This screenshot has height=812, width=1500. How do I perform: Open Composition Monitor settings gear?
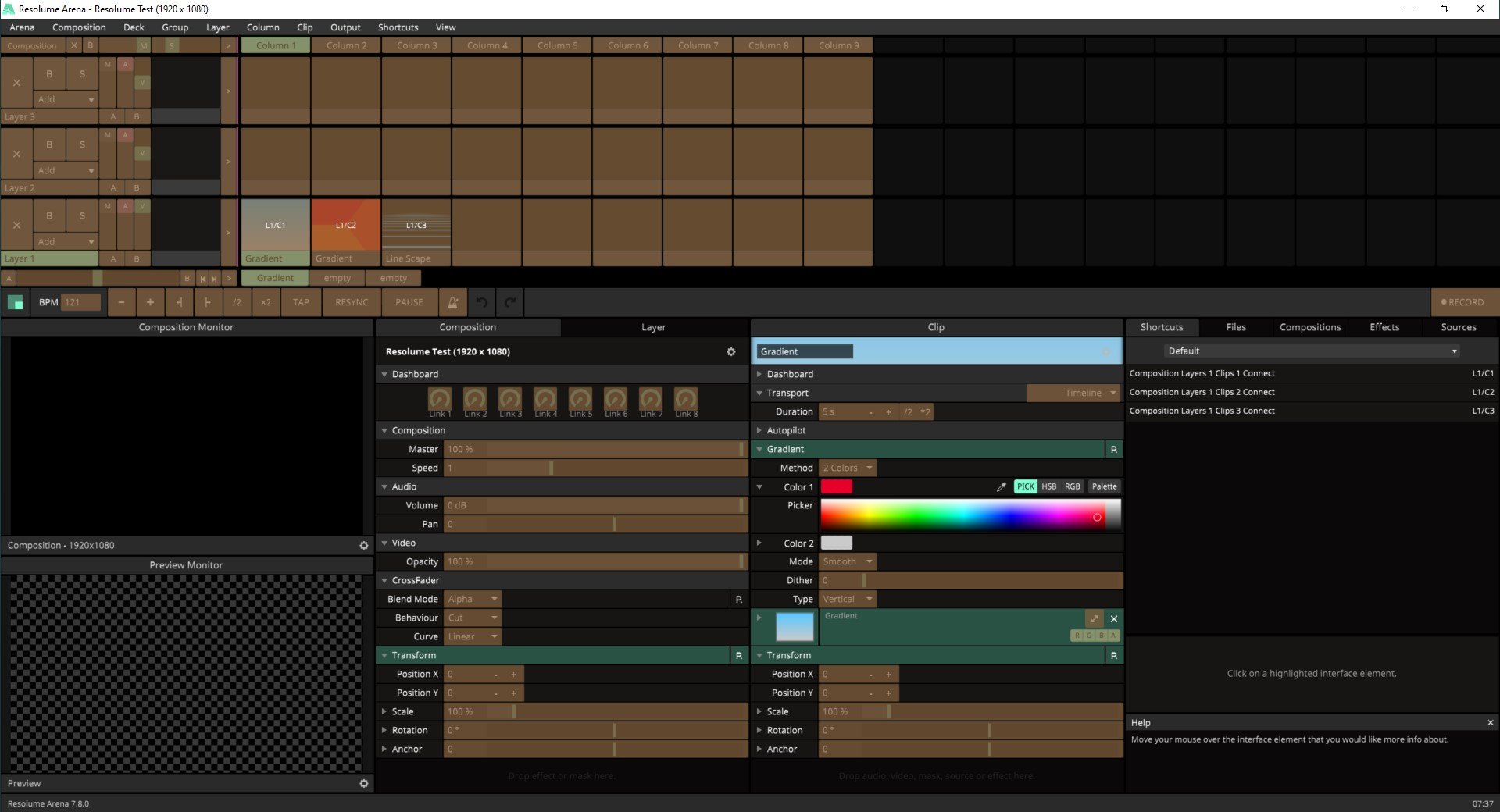[363, 546]
